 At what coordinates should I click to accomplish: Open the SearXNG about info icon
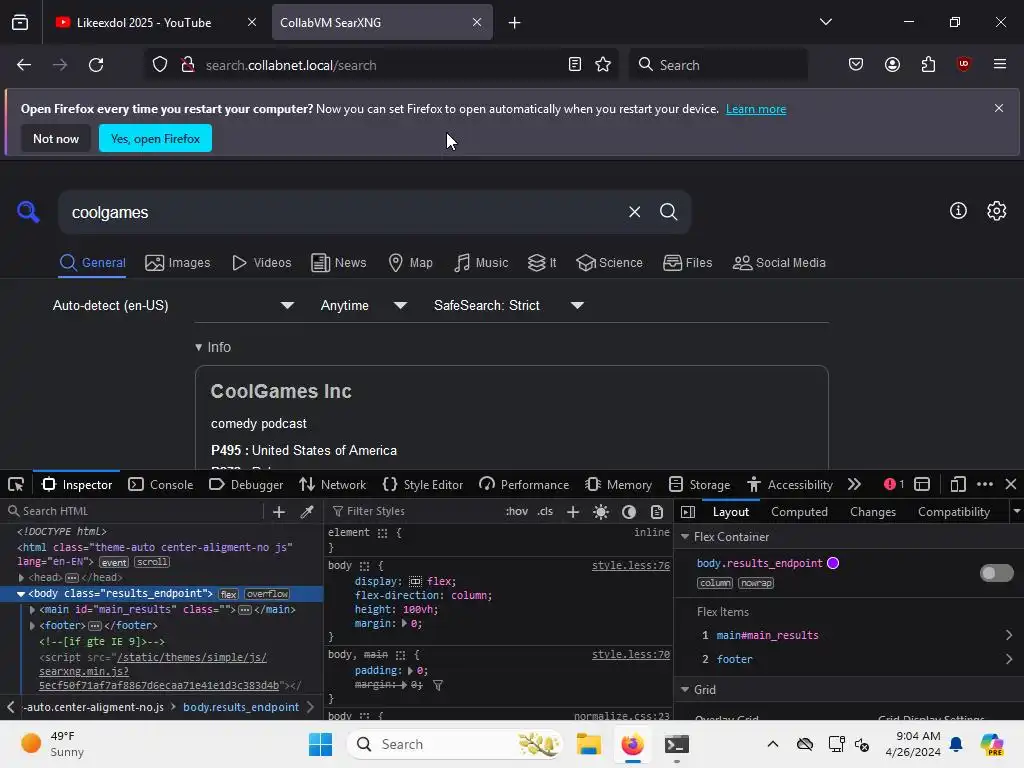pyautogui.click(x=958, y=210)
